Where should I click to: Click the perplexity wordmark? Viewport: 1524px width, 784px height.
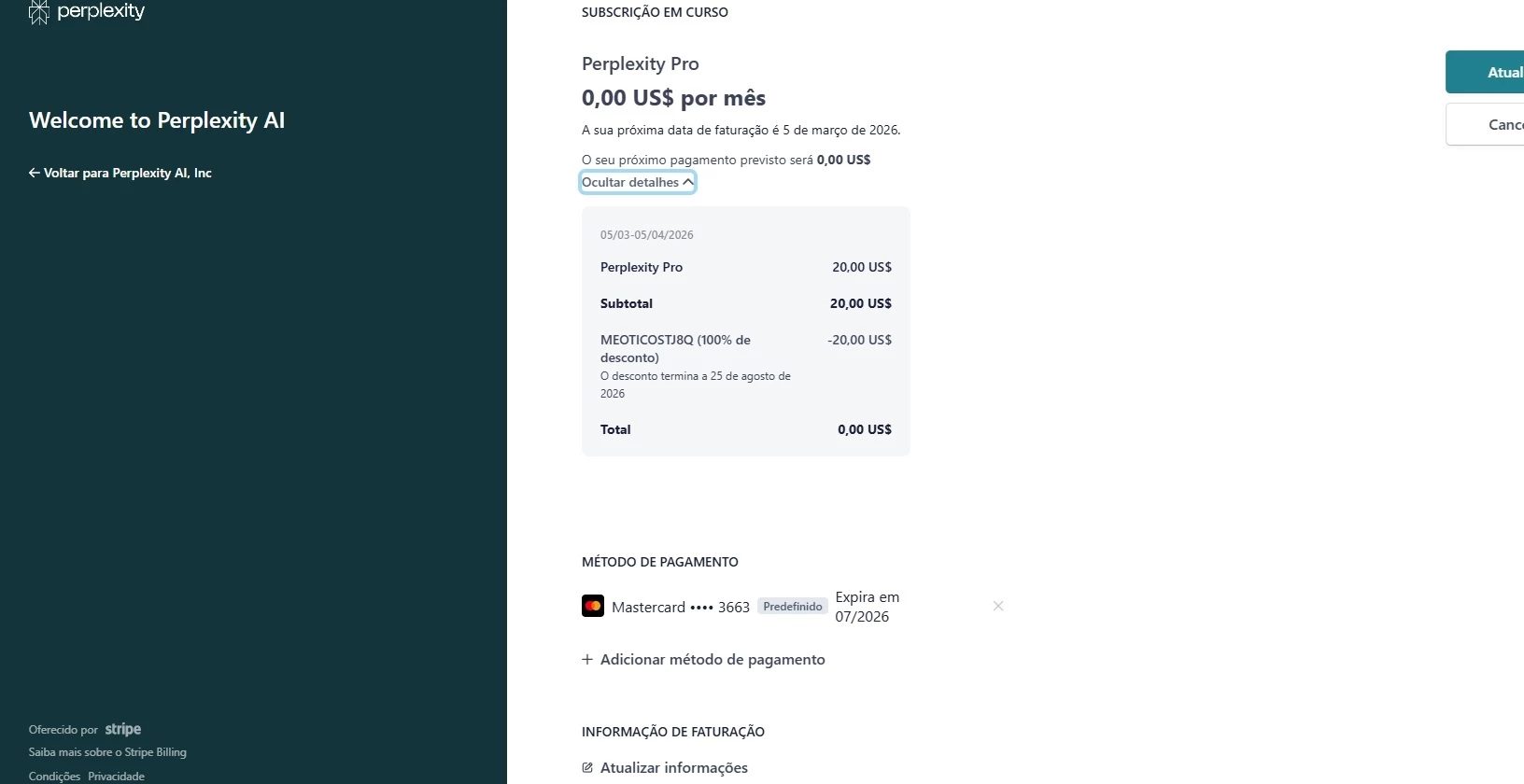(101, 11)
